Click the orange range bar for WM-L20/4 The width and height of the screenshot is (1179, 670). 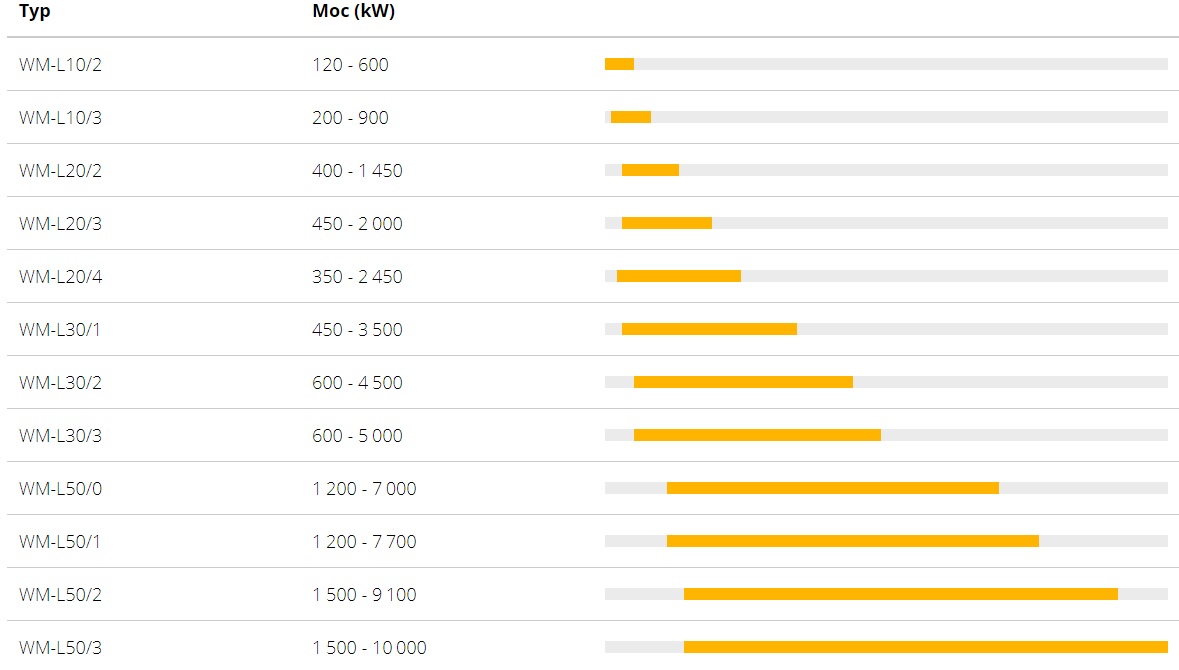click(679, 276)
